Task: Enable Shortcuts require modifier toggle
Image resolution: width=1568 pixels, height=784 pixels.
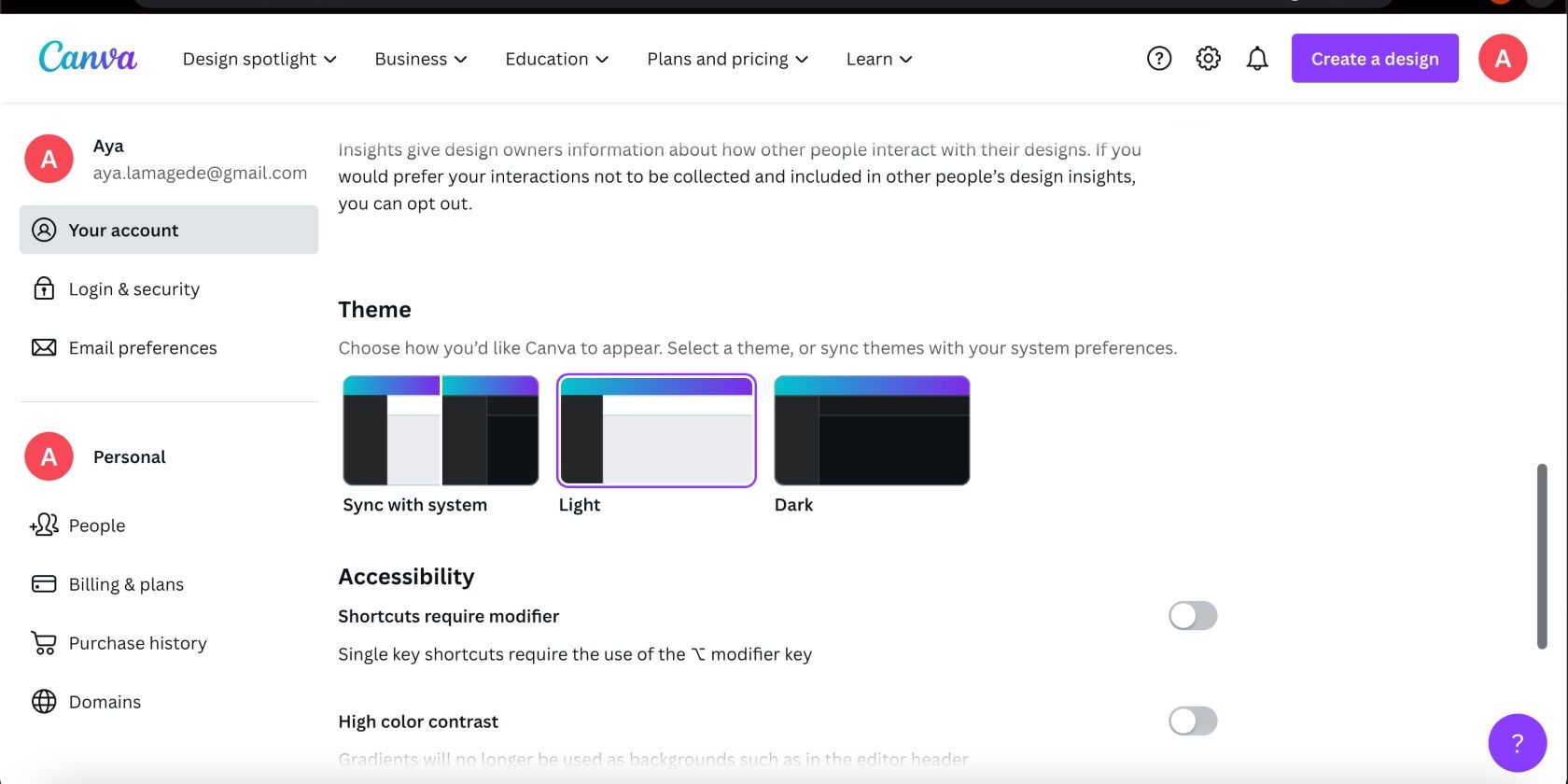Action: tap(1193, 616)
